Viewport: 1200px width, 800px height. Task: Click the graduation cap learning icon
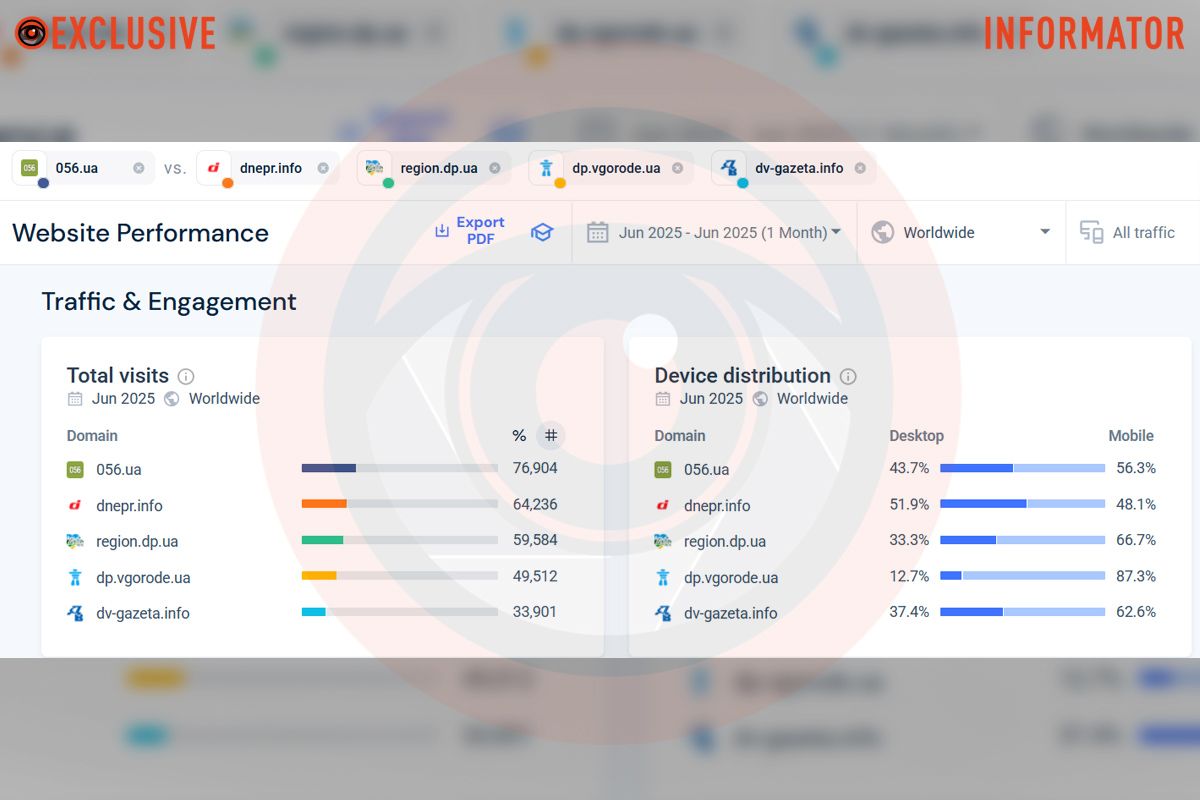point(541,232)
